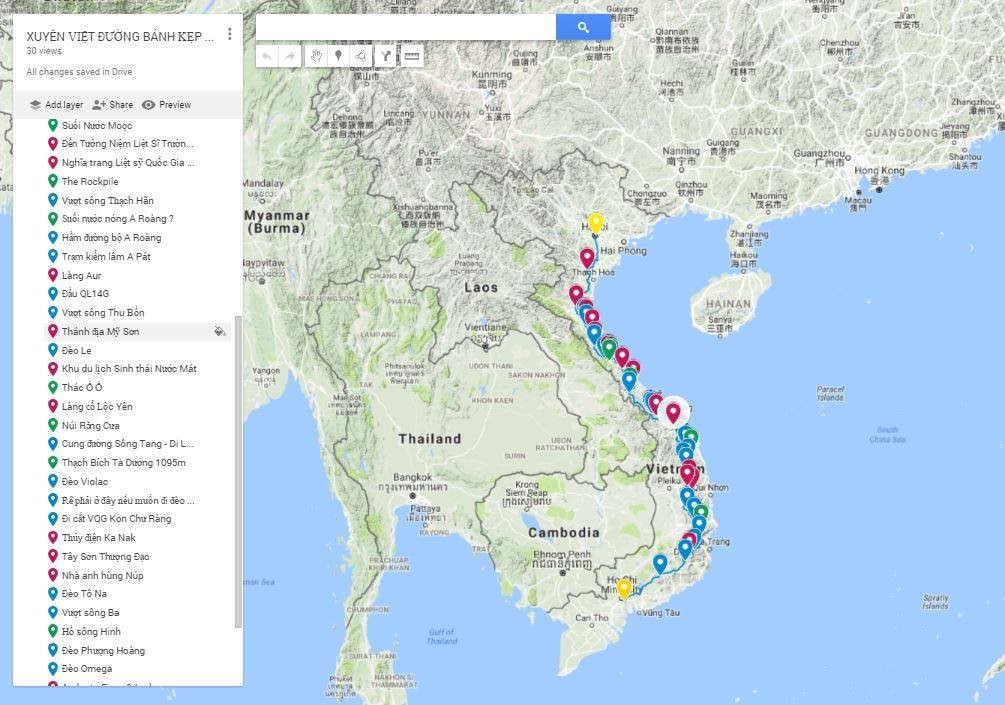Click the side panel's vertical scrollbar
Viewport: 1005px width, 705px height.
point(238,470)
